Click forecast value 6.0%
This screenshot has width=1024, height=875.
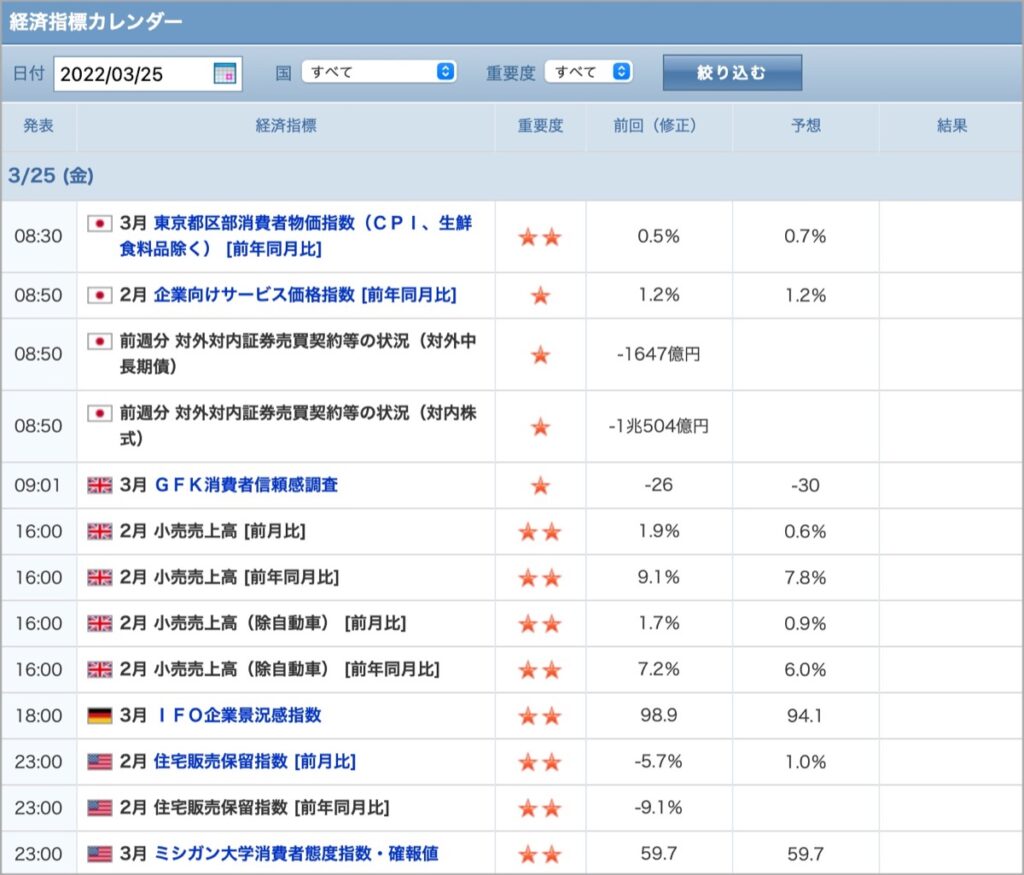pyautogui.click(x=805, y=669)
